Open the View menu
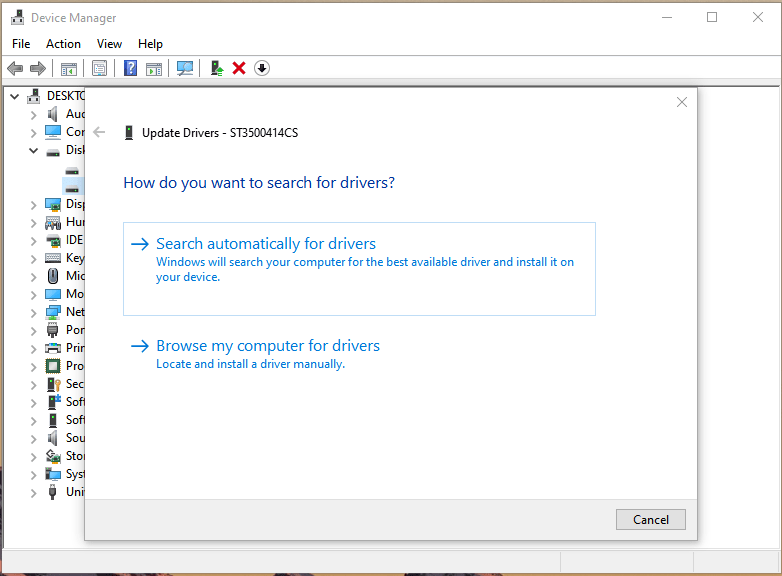This screenshot has width=782, height=576. 109,44
